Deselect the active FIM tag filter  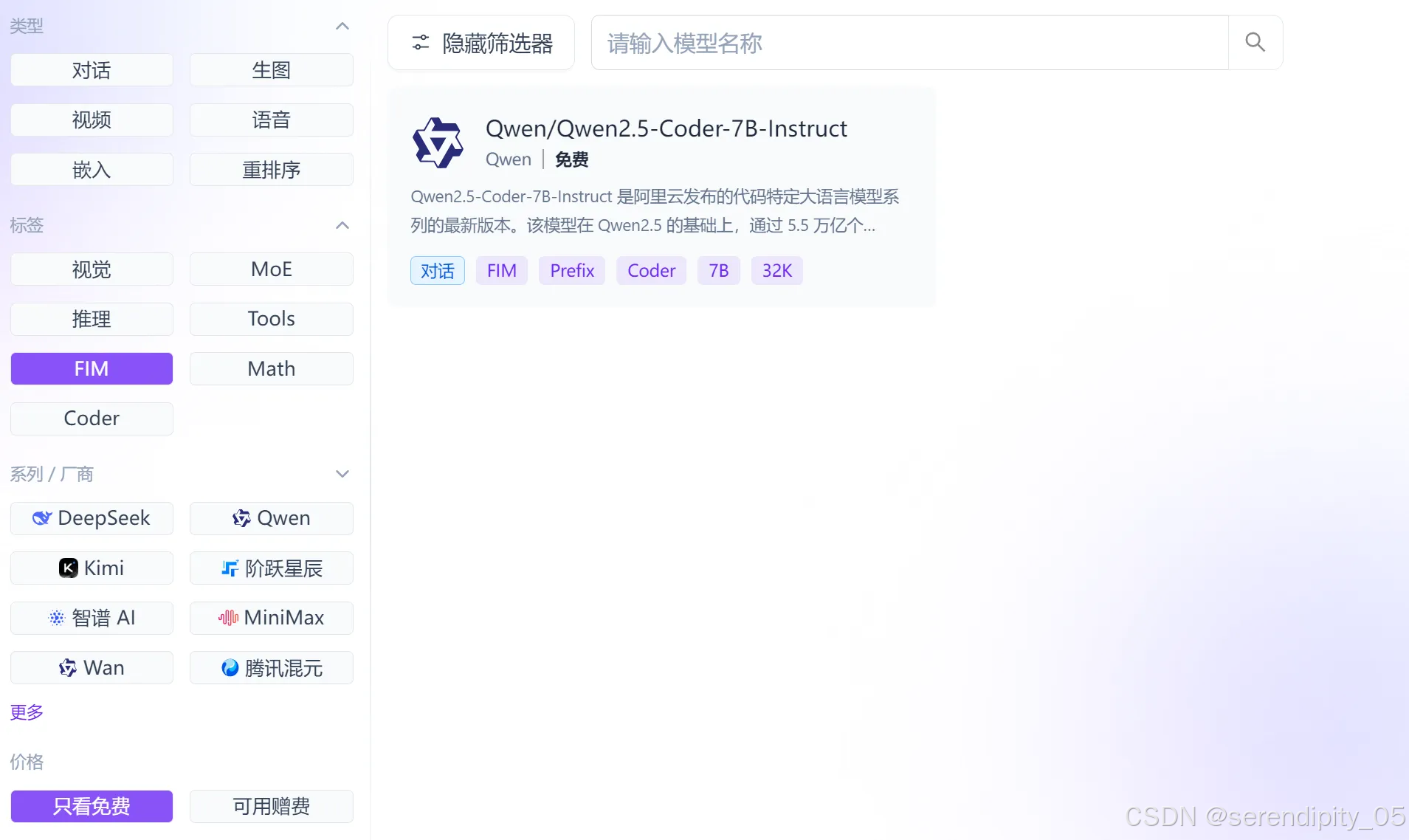[x=92, y=368]
